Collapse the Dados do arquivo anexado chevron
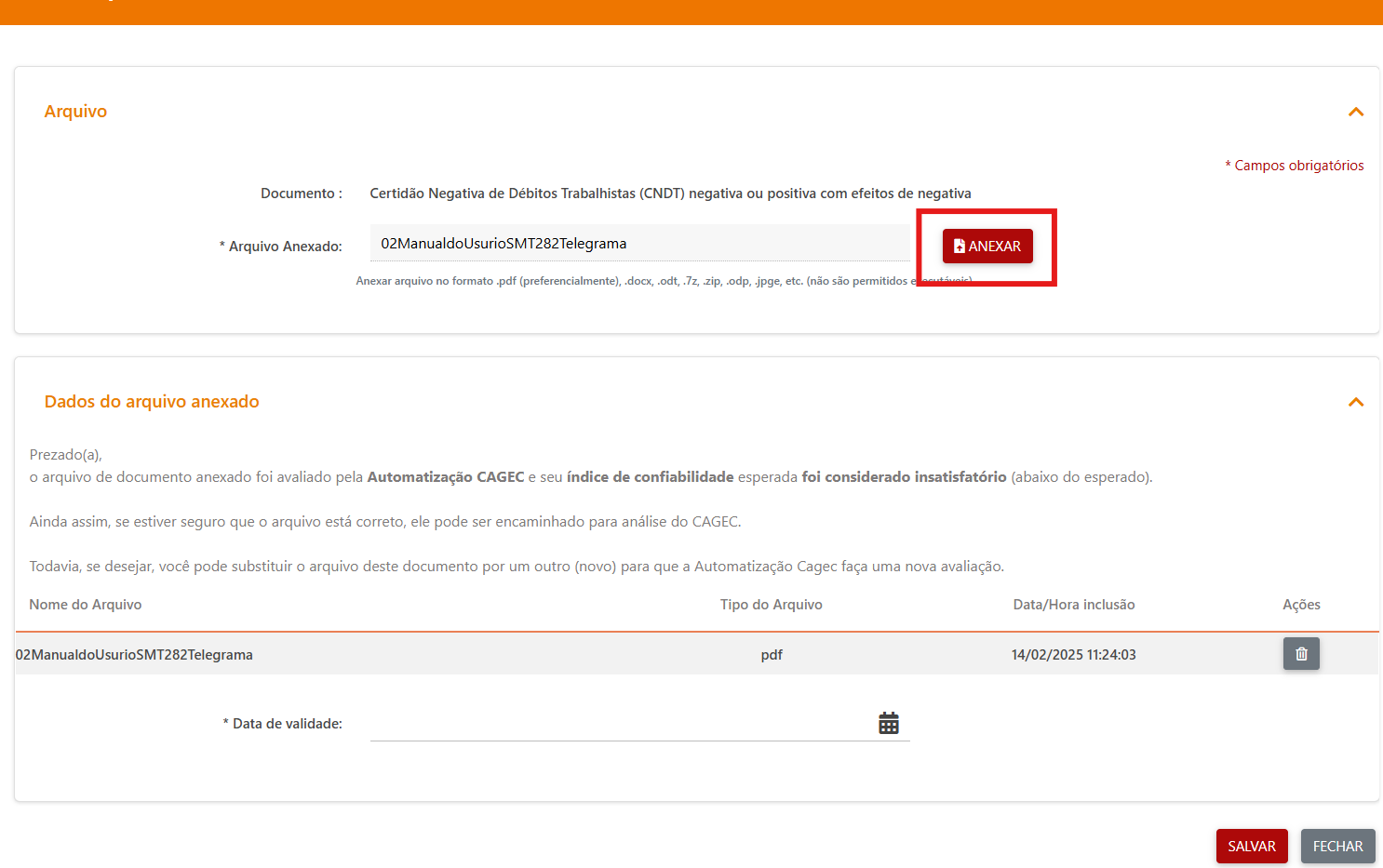 (1355, 402)
